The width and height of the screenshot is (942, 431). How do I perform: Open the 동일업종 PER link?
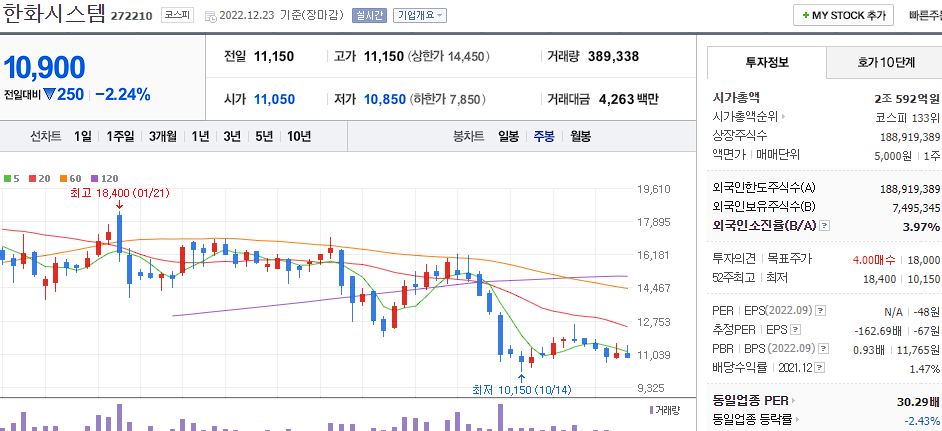[x=753, y=401]
